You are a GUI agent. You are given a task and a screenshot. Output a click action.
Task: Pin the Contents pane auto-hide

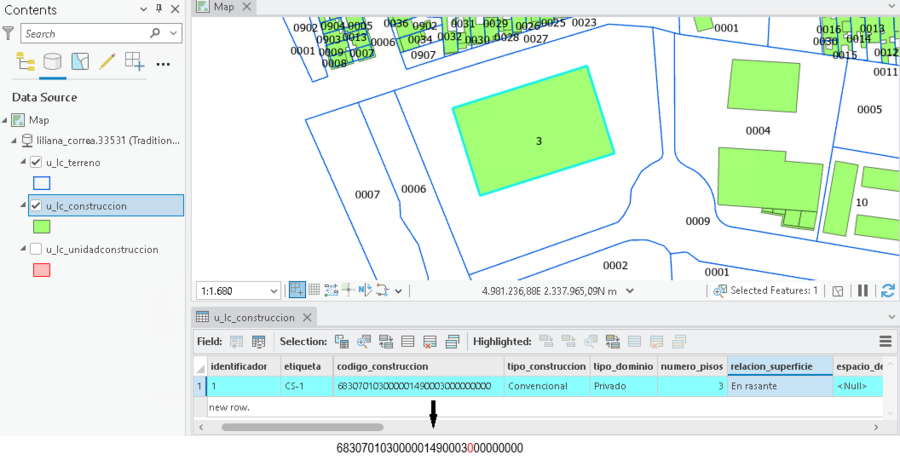click(159, 9)
